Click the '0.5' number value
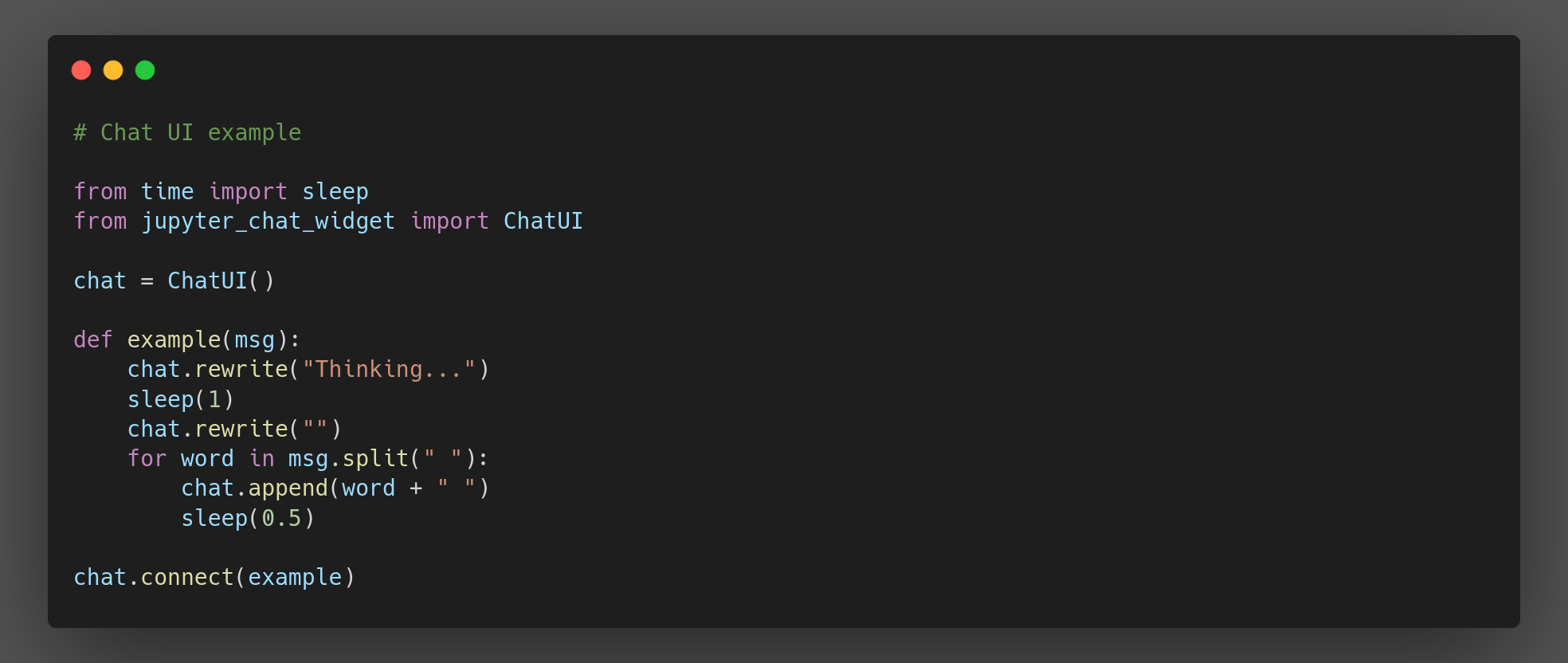The height and width of the screenshot is (663, 1568). click(281, 519)
